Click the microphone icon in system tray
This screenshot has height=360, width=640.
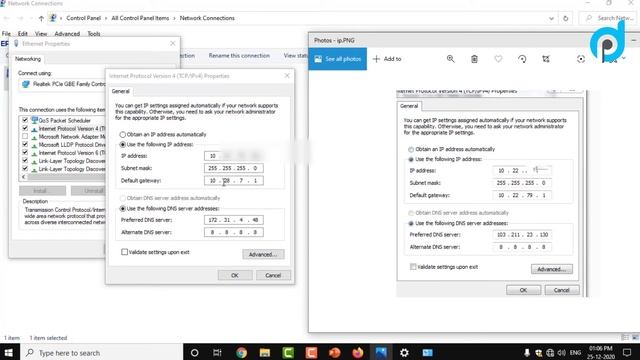pos(527,353)
